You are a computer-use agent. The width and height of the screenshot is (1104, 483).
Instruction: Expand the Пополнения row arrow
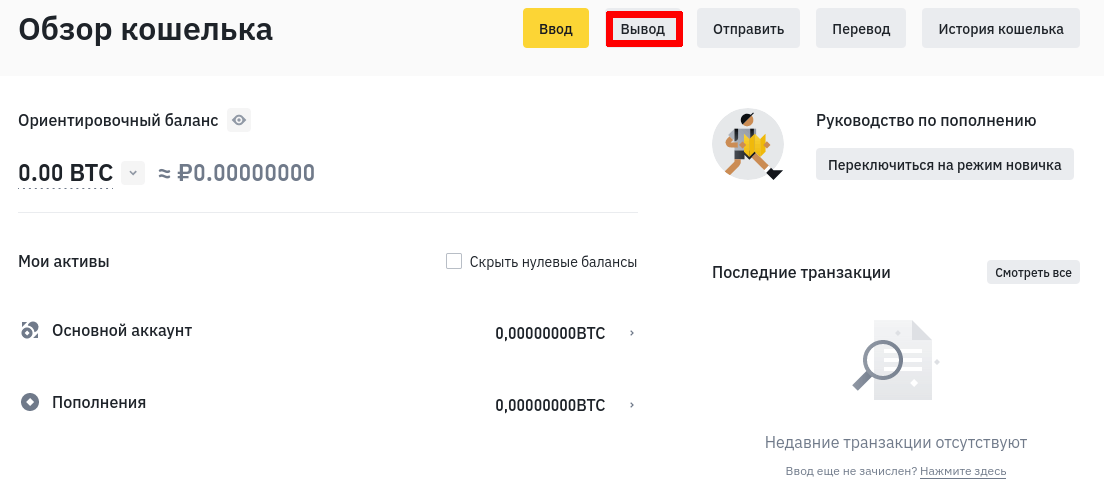[x=632, y=405]
